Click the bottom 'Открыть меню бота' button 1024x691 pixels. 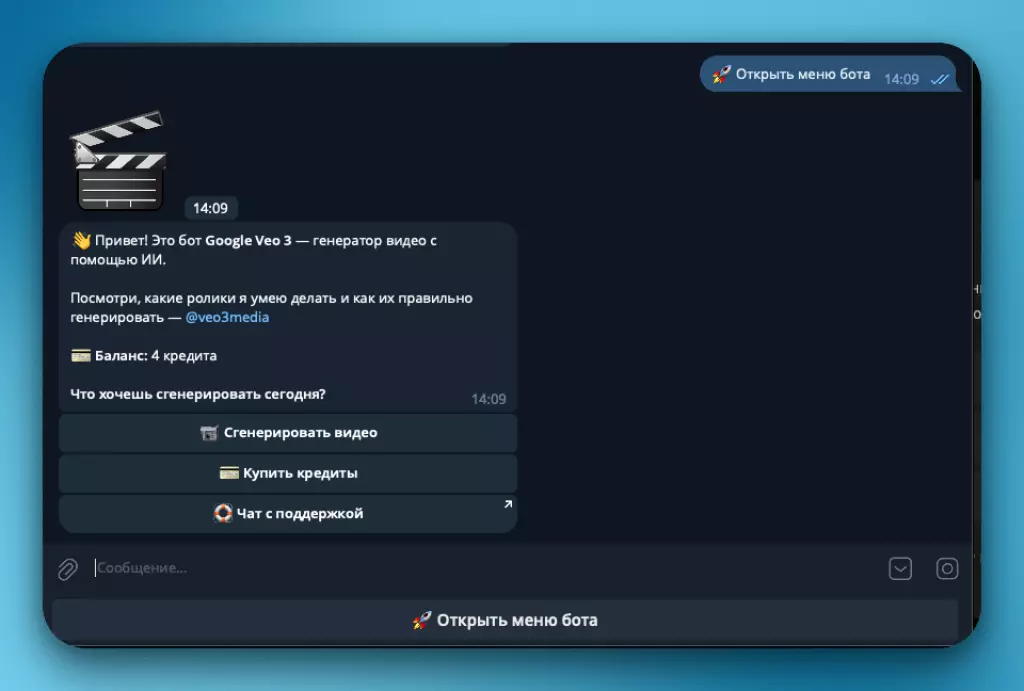click(x=505, y=620)
